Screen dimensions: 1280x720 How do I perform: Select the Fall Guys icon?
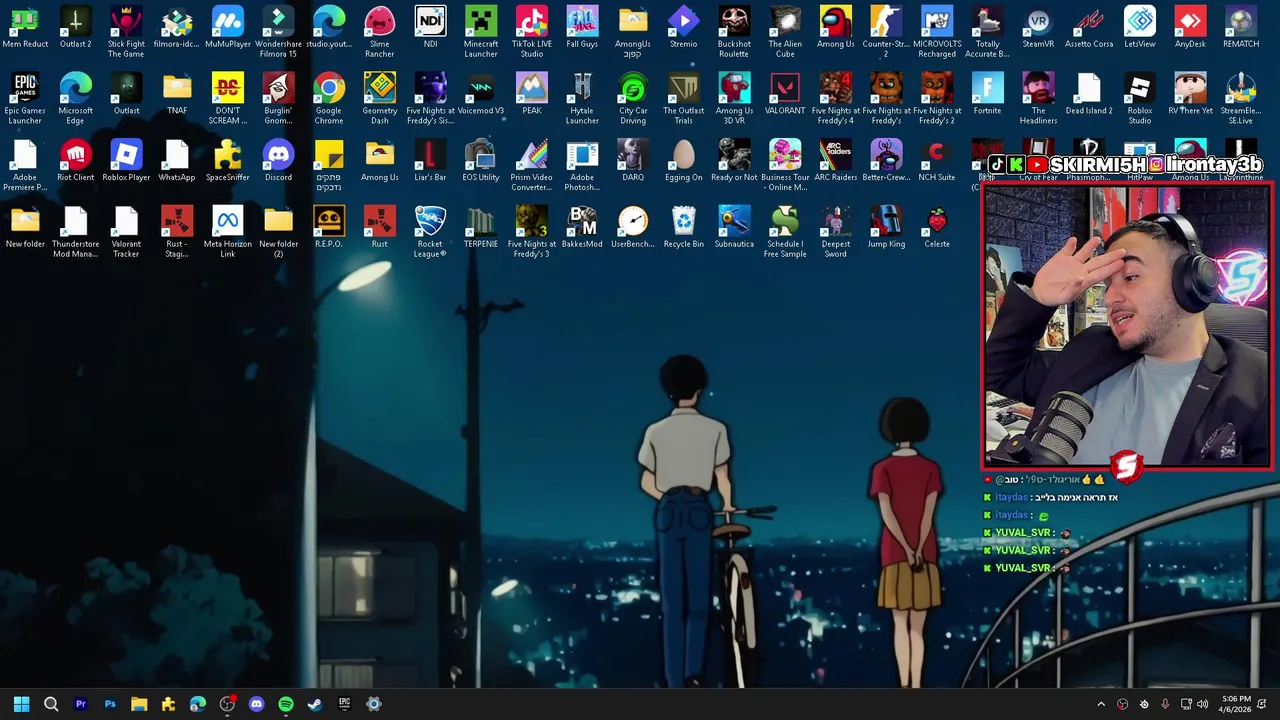pos(582,28)
